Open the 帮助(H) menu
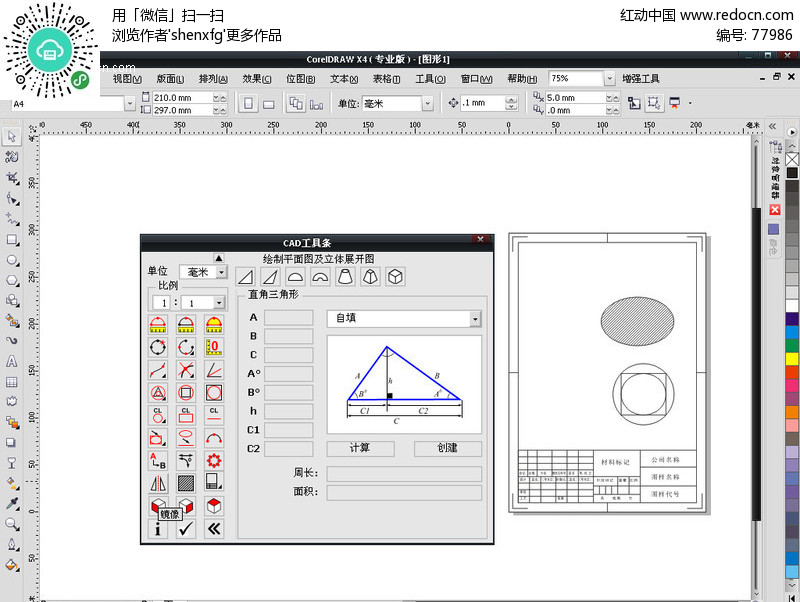 [522, 79]
